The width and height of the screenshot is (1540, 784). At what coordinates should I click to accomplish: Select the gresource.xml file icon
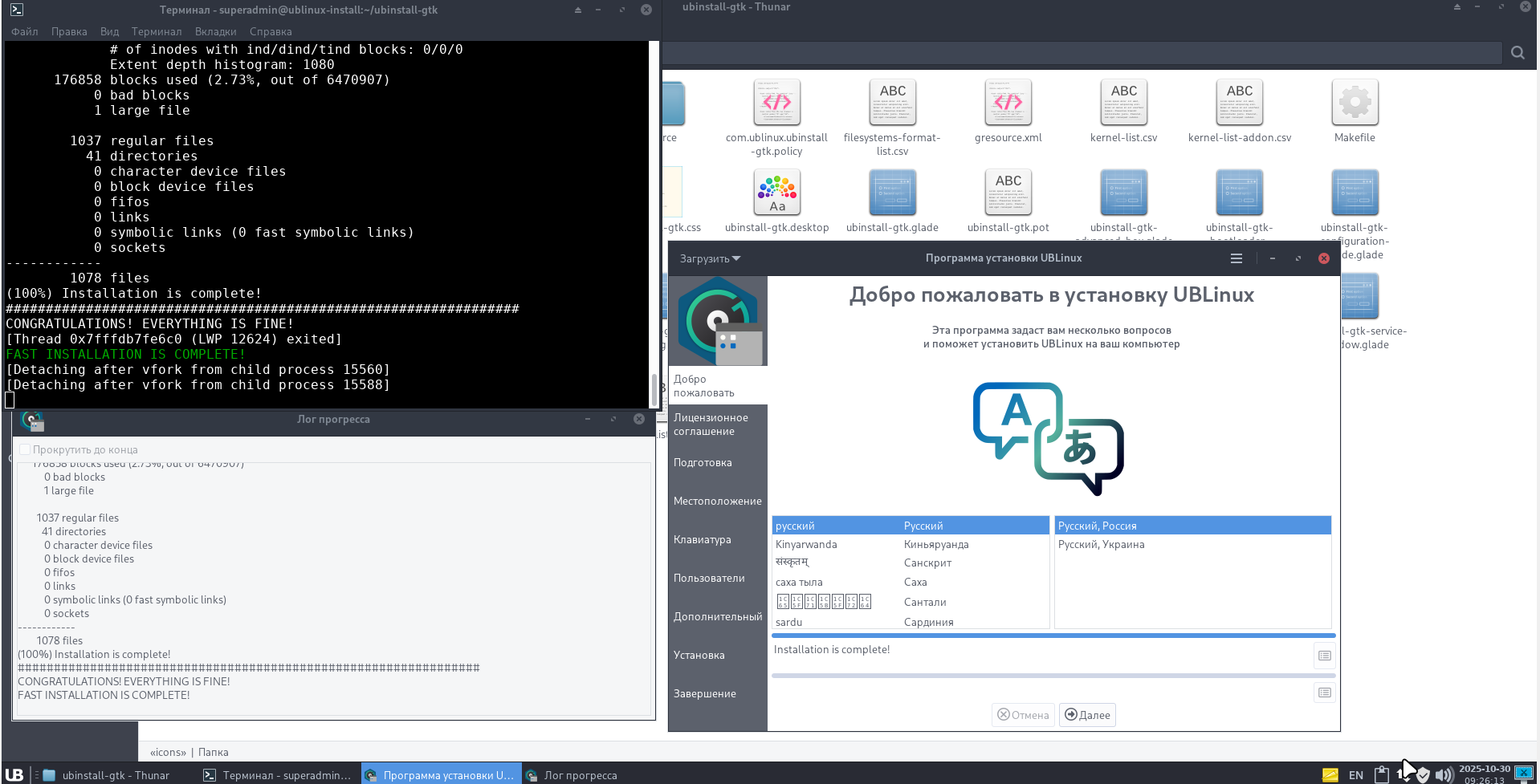[x=1008, y=102]
